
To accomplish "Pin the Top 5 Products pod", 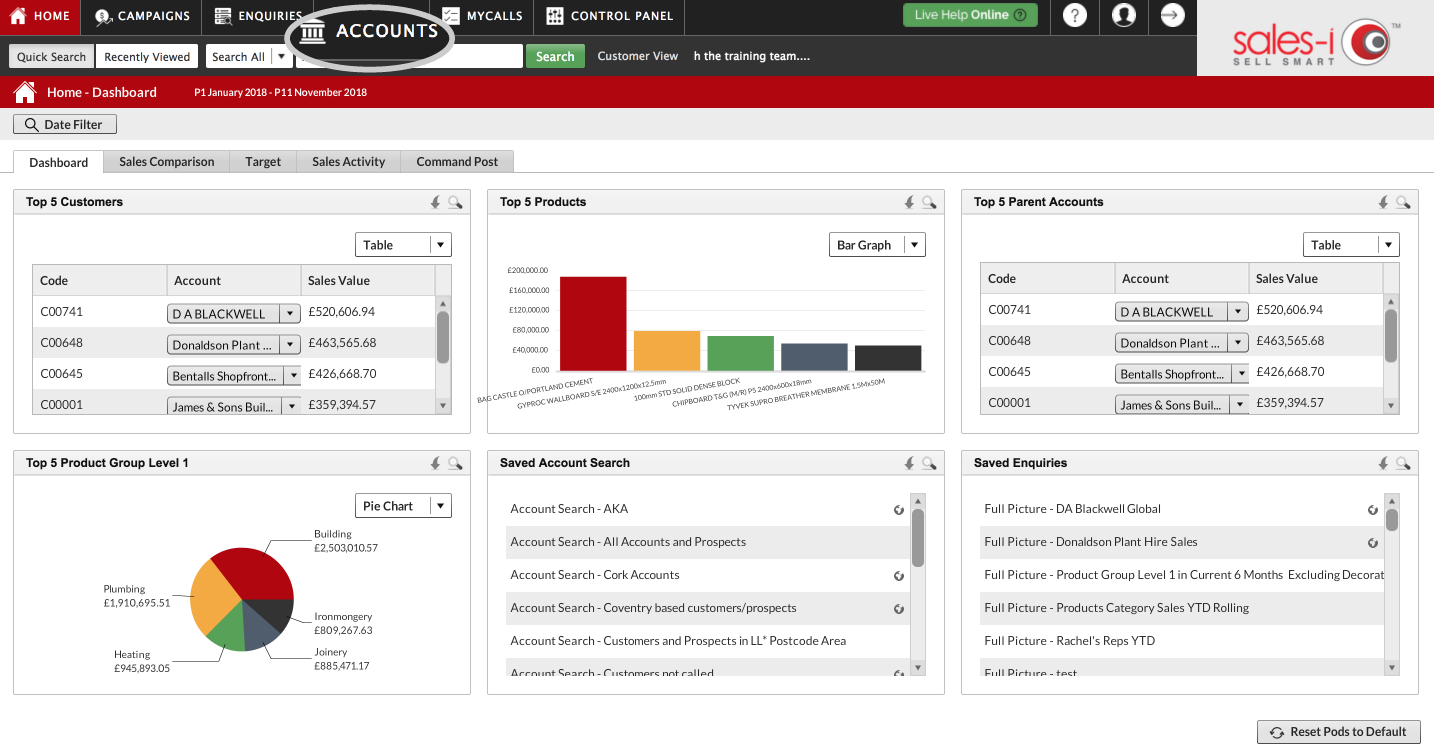I will (x=909, y=202).
